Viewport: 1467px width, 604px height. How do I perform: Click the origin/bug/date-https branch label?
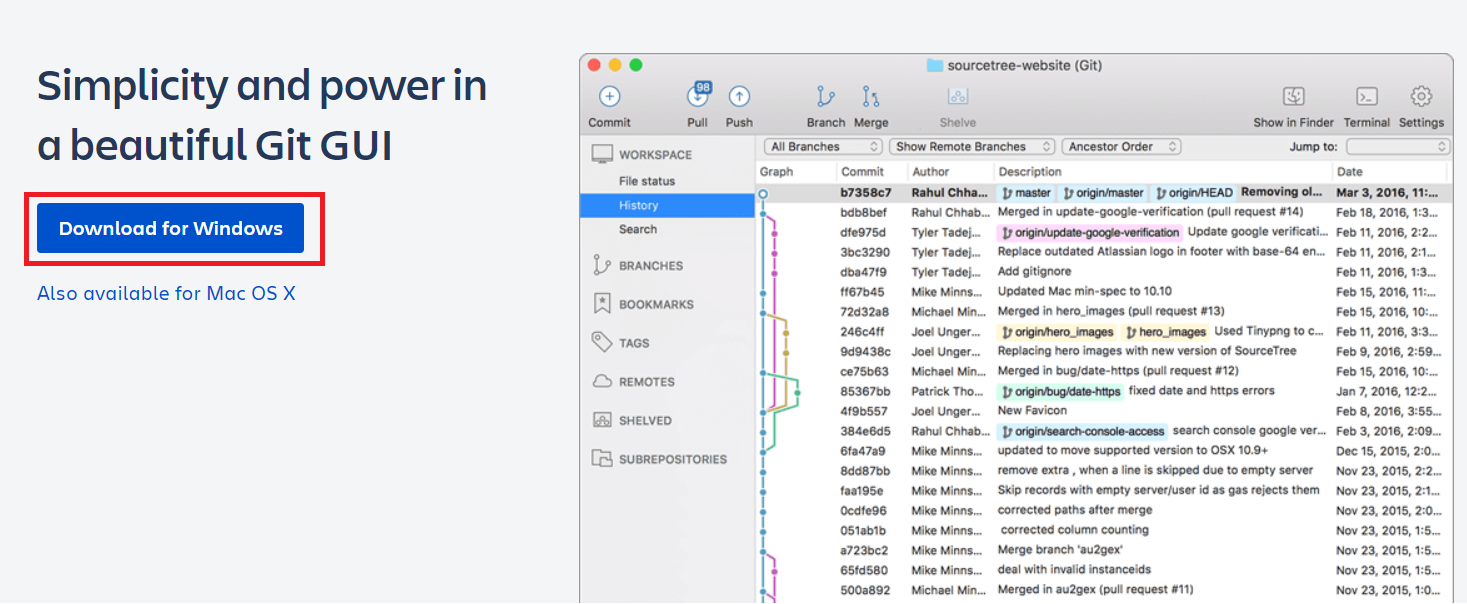[1061, 391]
